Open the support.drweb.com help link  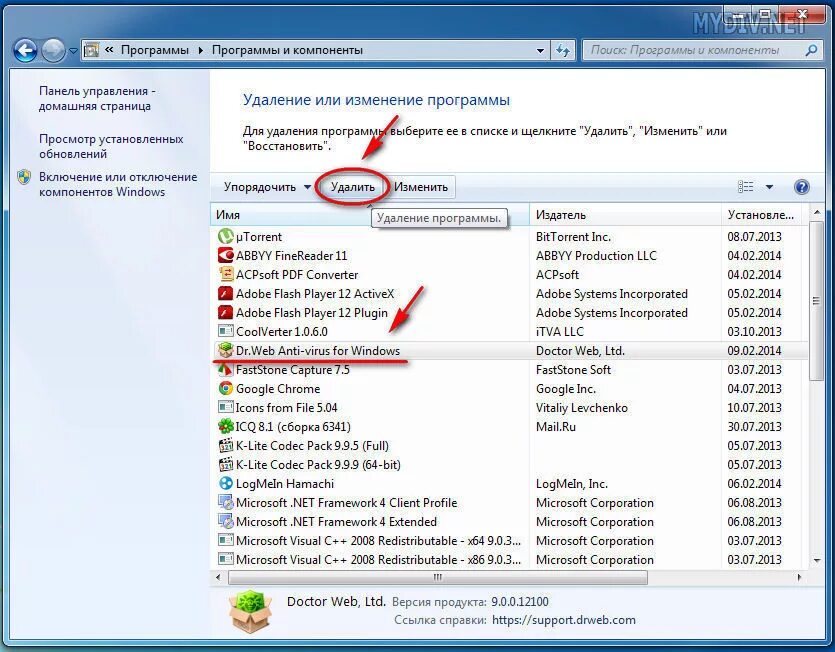tap(564, 620)
